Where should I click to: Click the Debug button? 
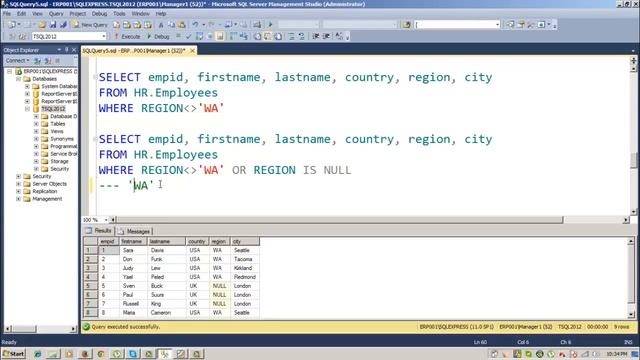(x=158, y=36)
